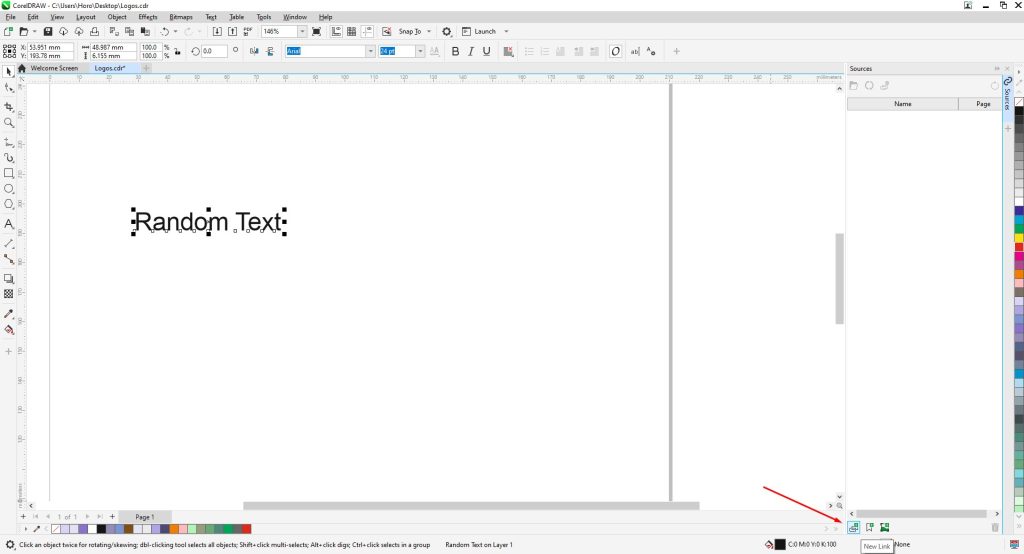Viewport: 1024px width, 554px height.
Task: Open the Undo history dropdown arrow
Action: 176,31
